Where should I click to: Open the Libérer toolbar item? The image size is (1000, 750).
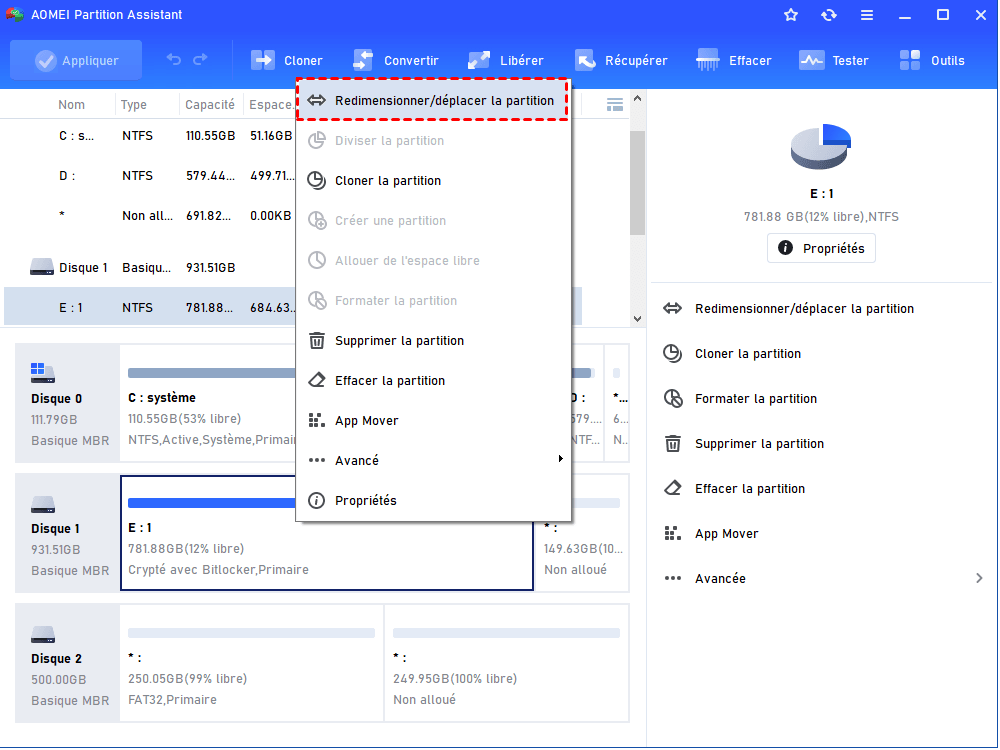coord(505,61)
